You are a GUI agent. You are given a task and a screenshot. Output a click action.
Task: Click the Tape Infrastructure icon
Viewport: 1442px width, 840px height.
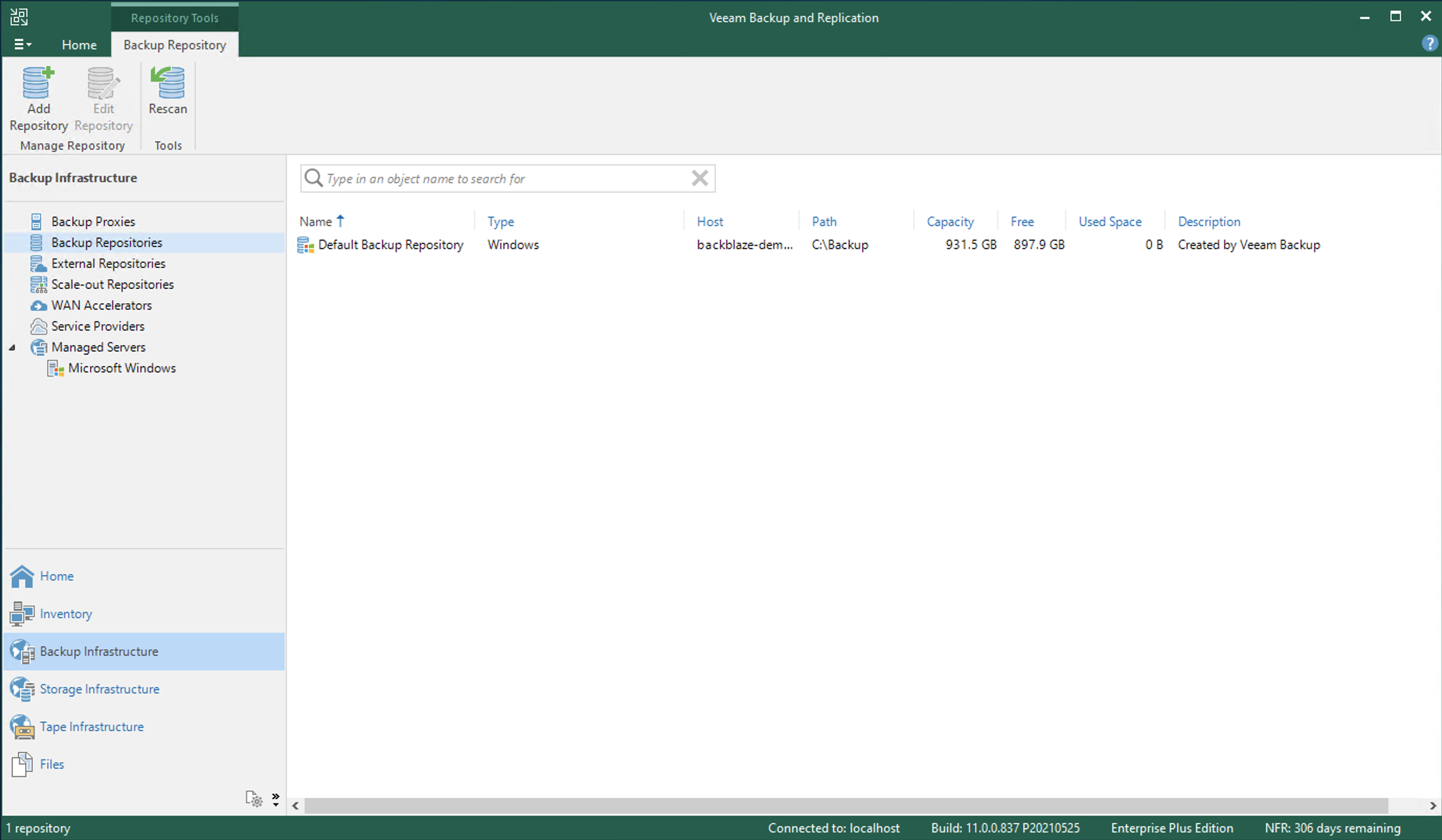(22, 727)
